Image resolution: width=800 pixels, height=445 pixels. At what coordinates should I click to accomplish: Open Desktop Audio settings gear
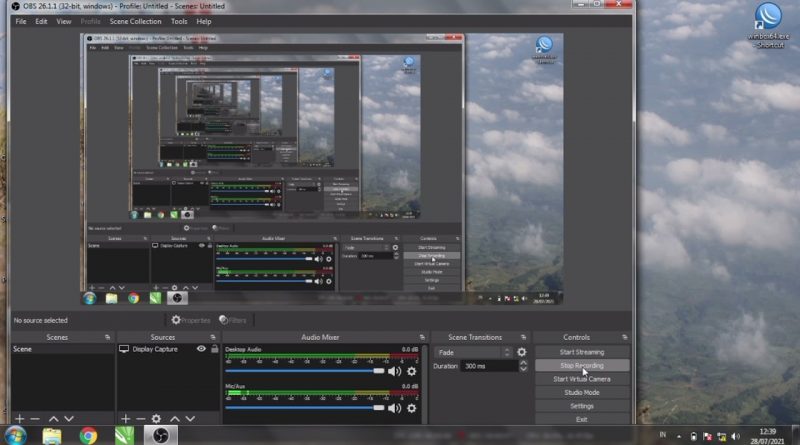(x=411, y=371)
